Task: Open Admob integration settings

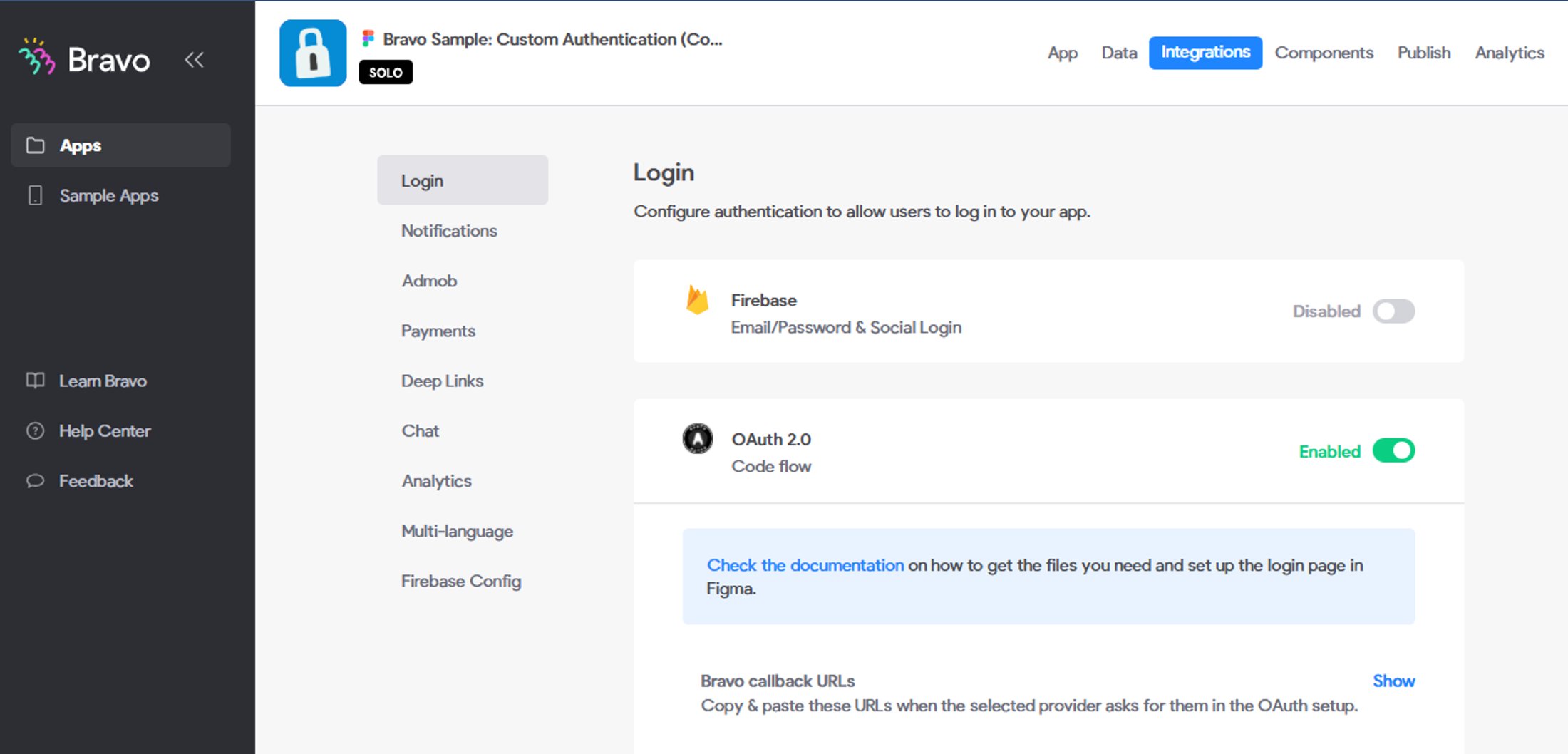Action: tap(429, 281)
